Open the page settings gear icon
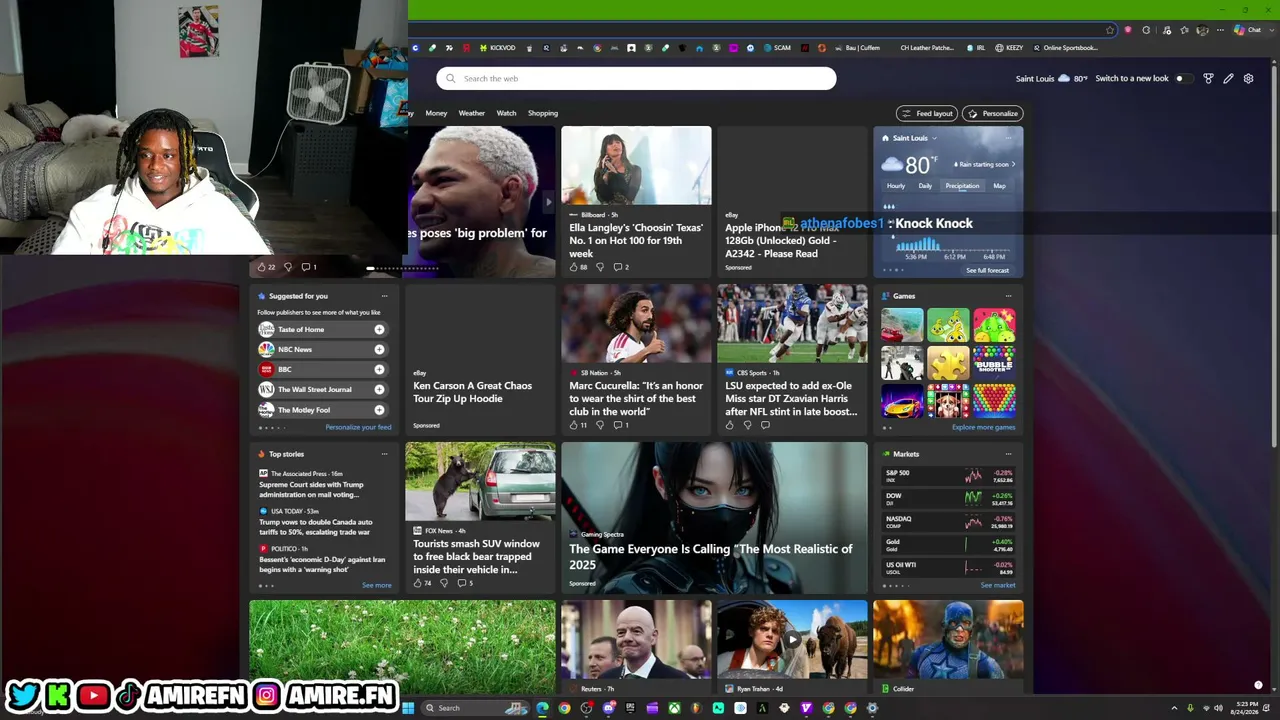This screenshot has width=1280, height=720. click(1248, 79)
